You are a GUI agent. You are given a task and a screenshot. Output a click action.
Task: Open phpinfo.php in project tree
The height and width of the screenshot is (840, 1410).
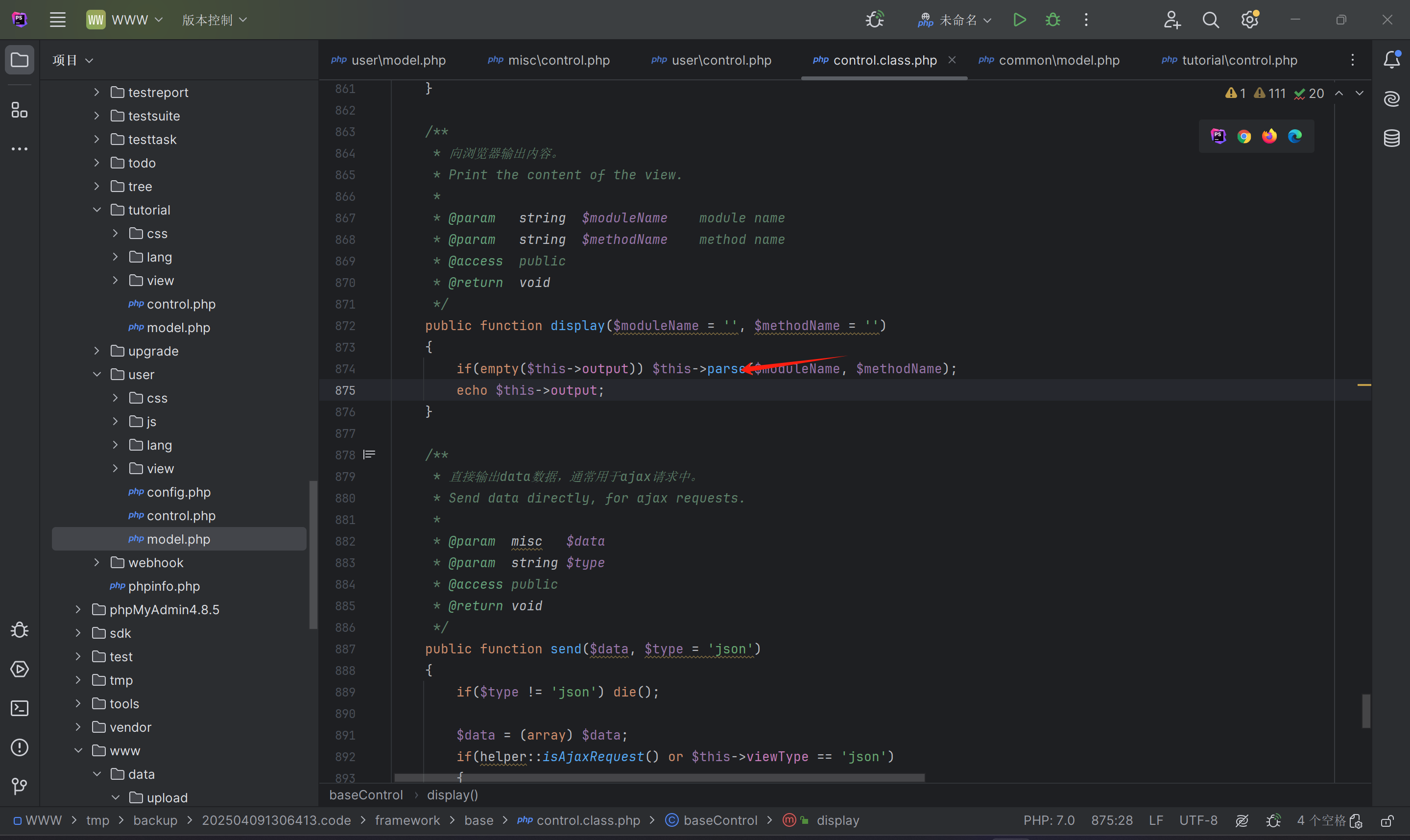tap(164, 586)
